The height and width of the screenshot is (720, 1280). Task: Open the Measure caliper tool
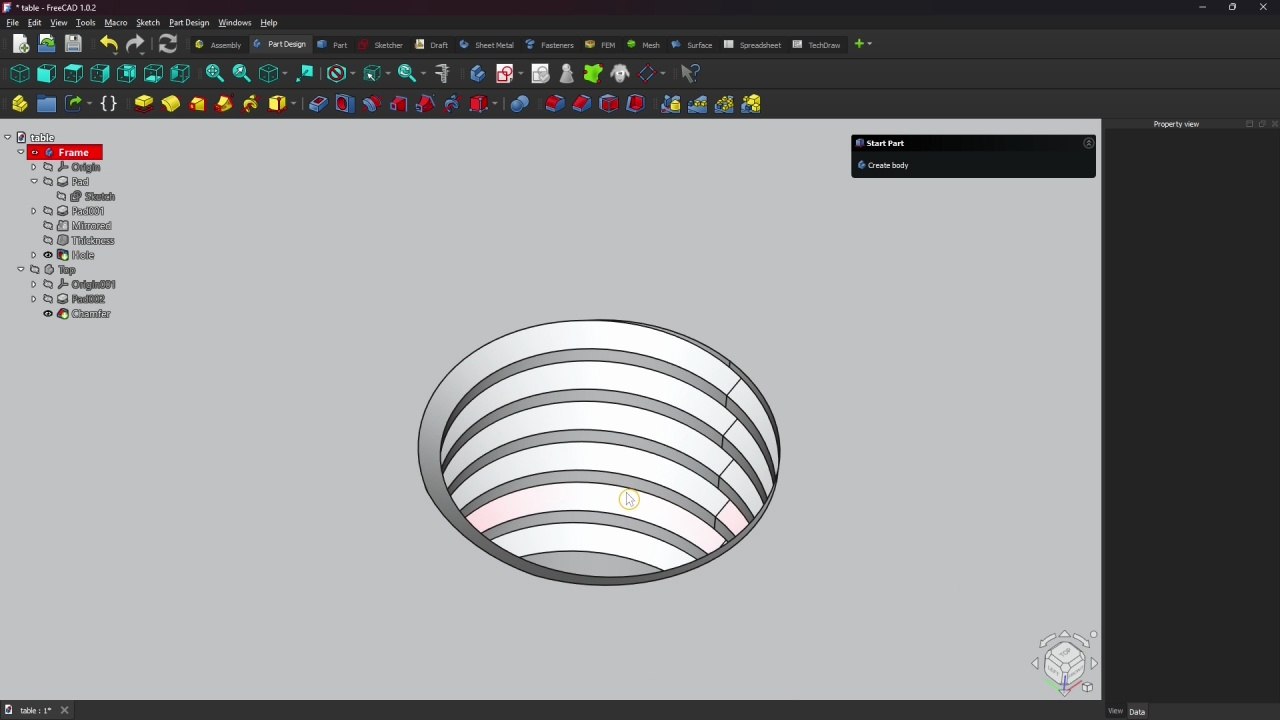click(x=442, y=73)
